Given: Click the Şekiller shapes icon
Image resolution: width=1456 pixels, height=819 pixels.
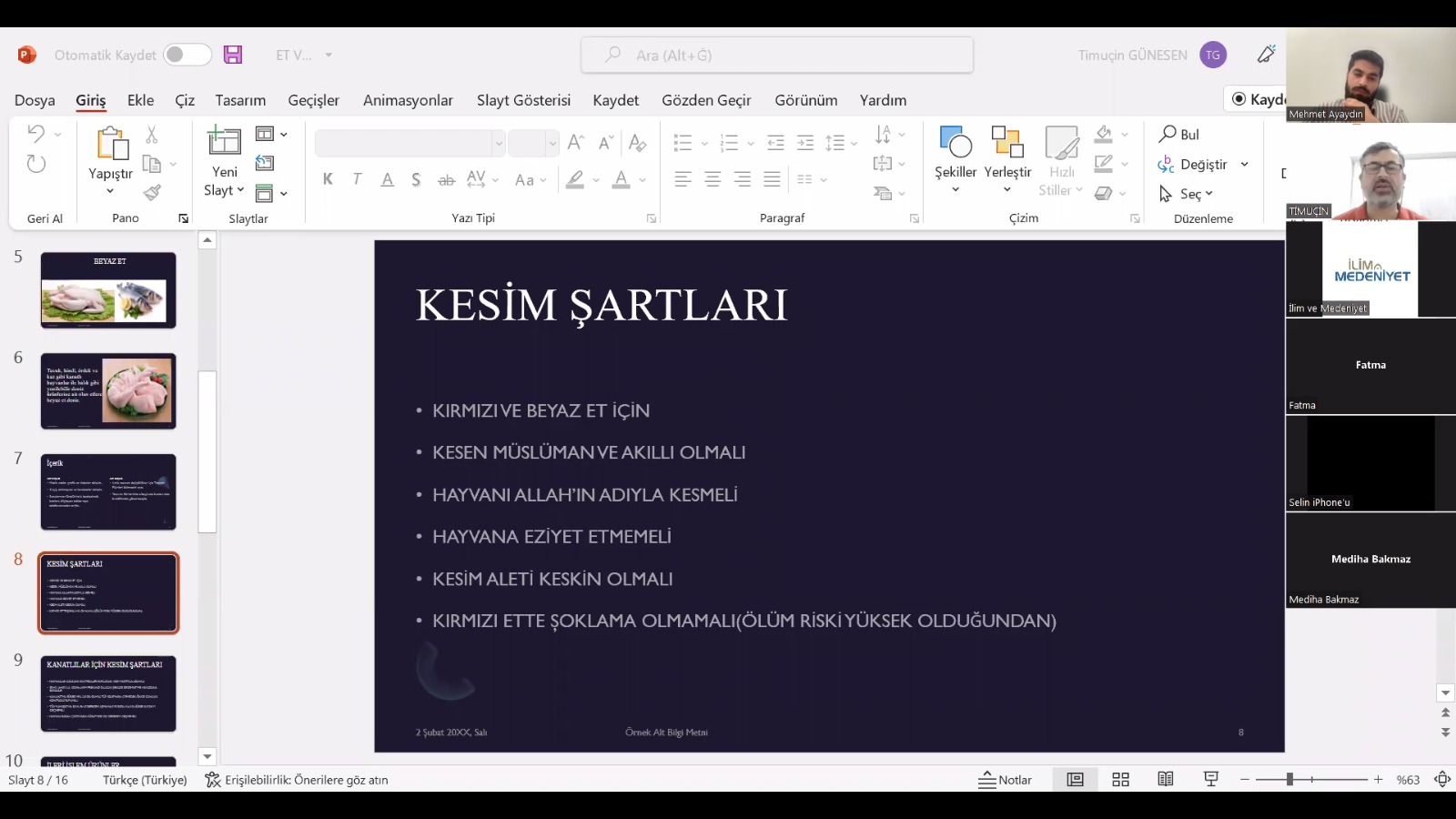Looking at the screenshot, I should tap(955, 142).
